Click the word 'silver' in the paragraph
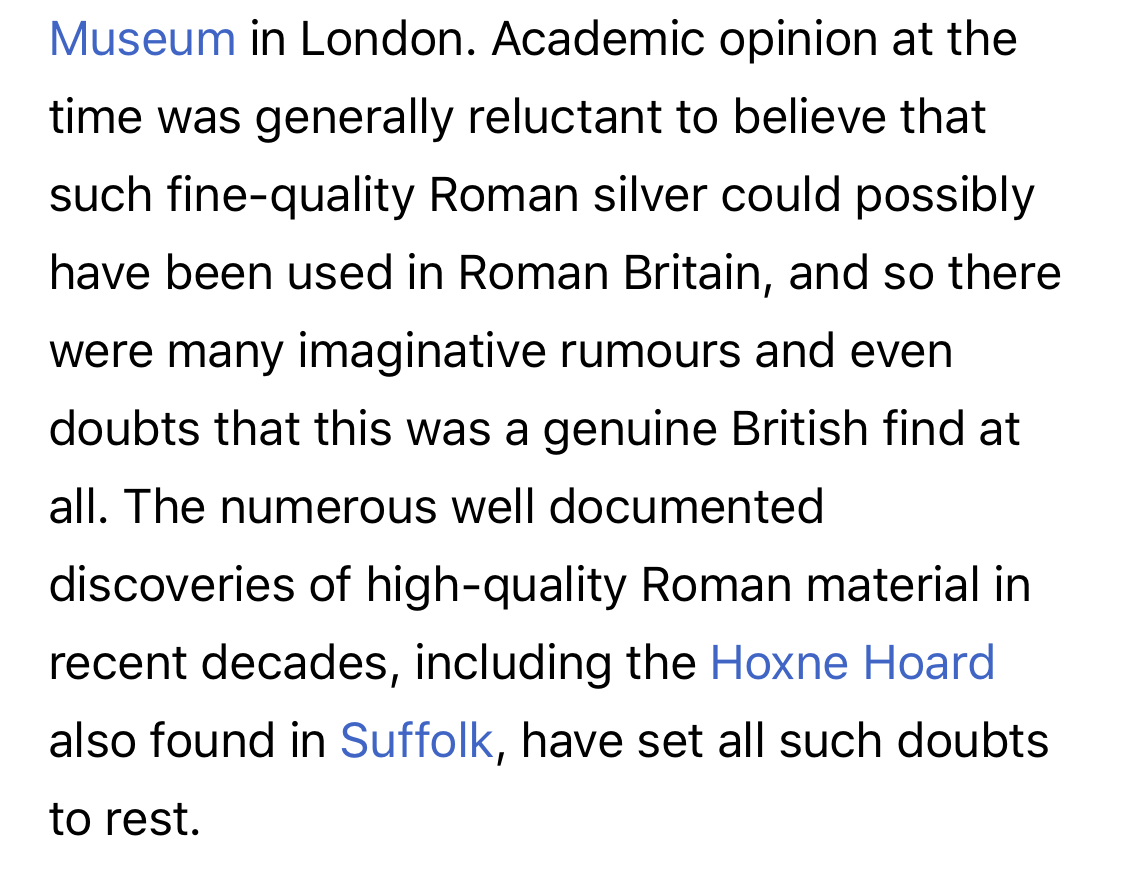Screen dimensions: 1125x894 (650, 195)
